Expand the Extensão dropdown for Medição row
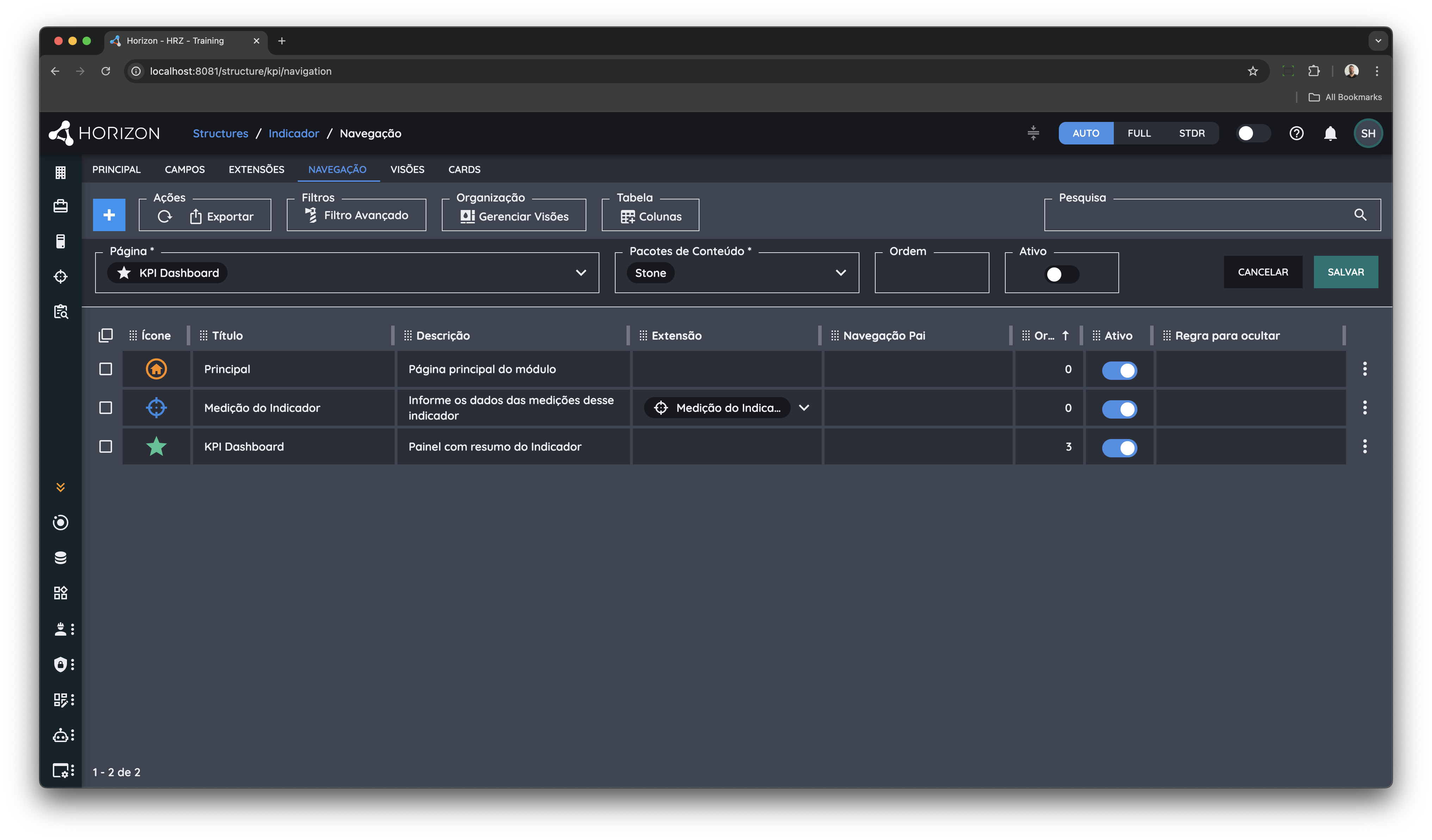1432x840 pixels. click(803, 408)
